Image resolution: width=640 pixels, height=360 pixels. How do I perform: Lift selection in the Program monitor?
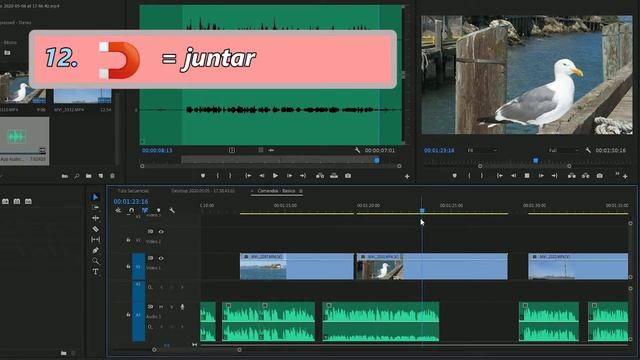coord(572,176)
